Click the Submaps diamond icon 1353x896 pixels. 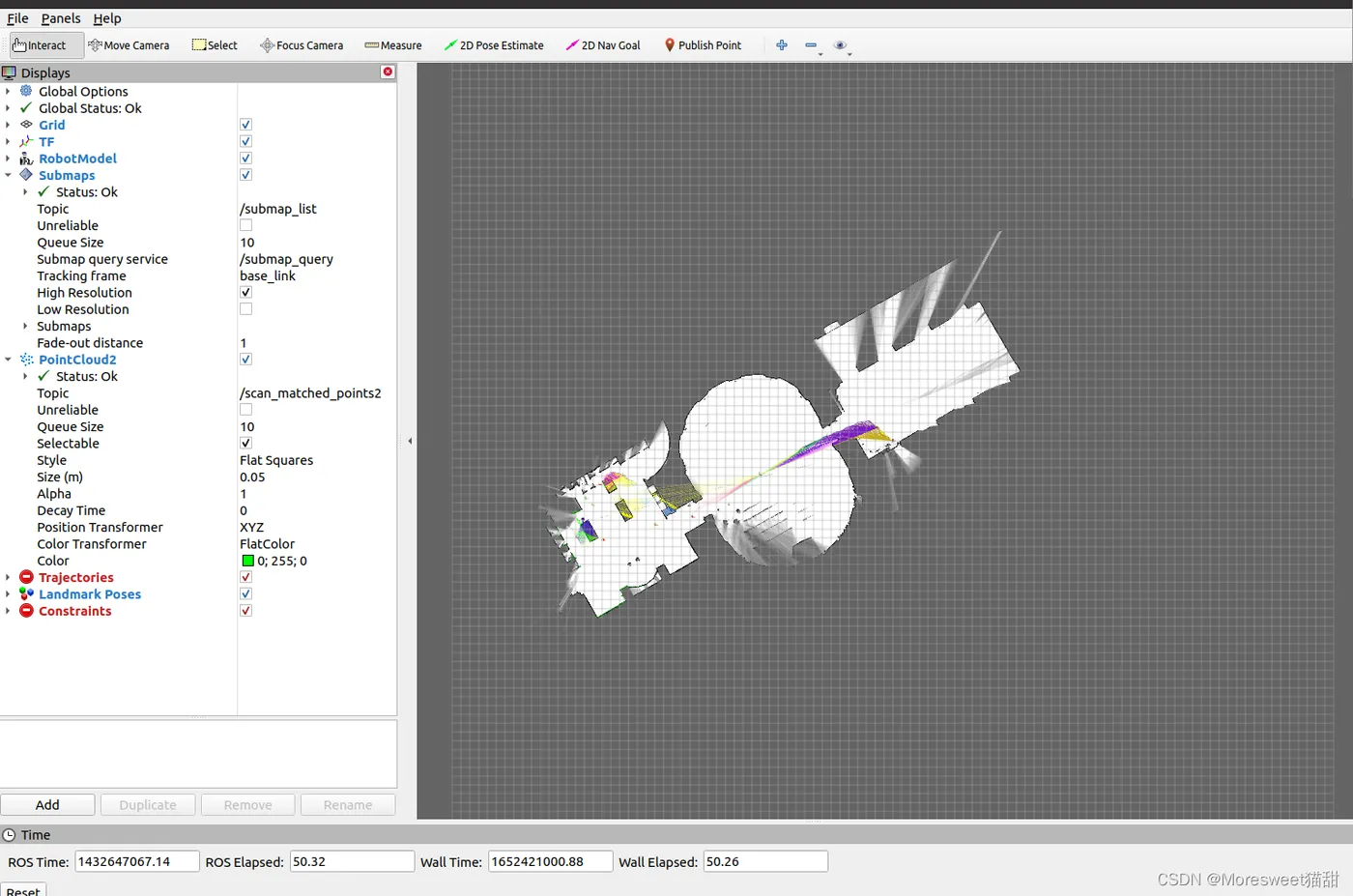click(26, 175)
